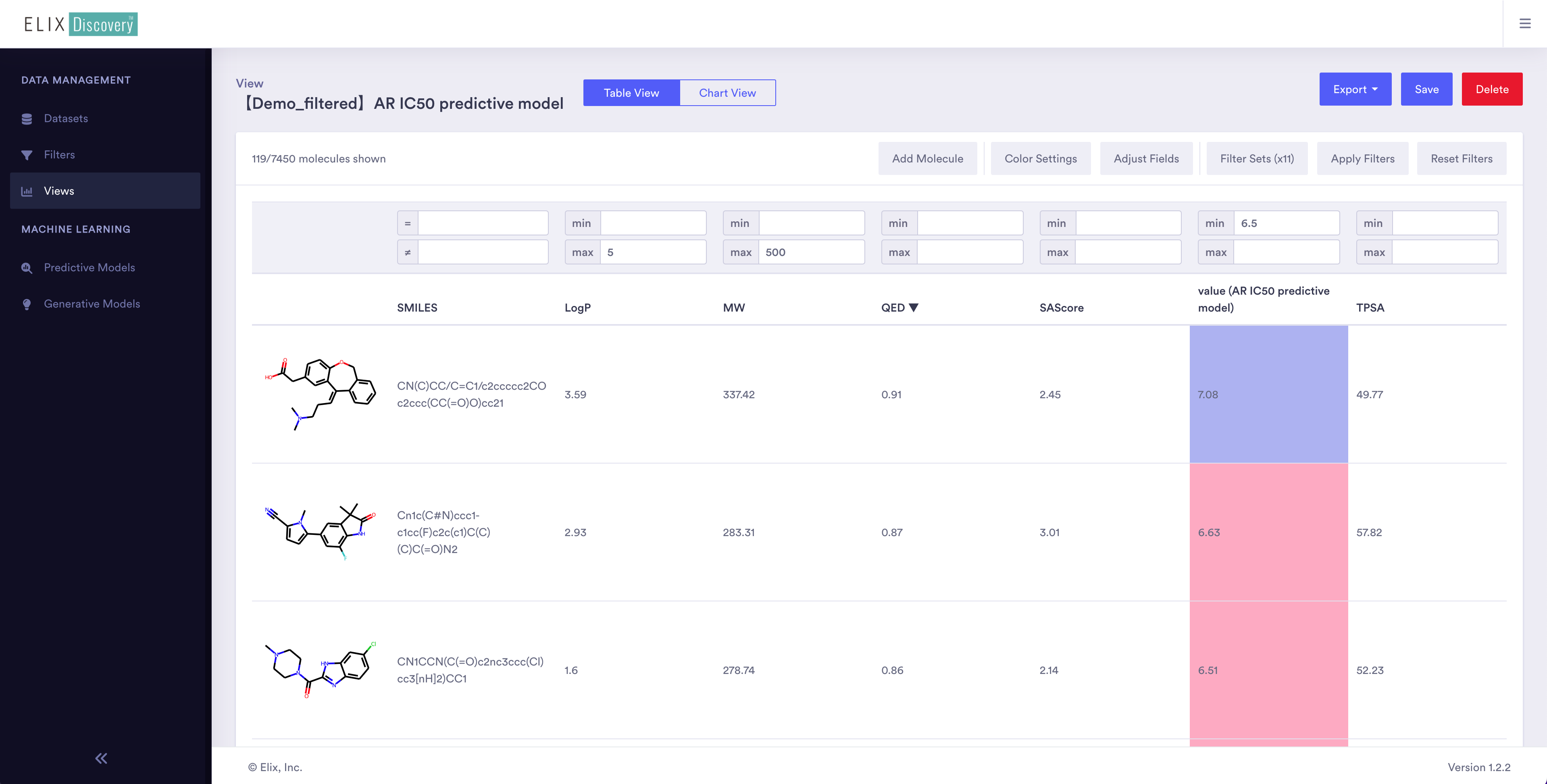Click the first molecule structure thumbnail
Image resolution: width=1547 pixels, height=784 pixels.
pos(320,394)
